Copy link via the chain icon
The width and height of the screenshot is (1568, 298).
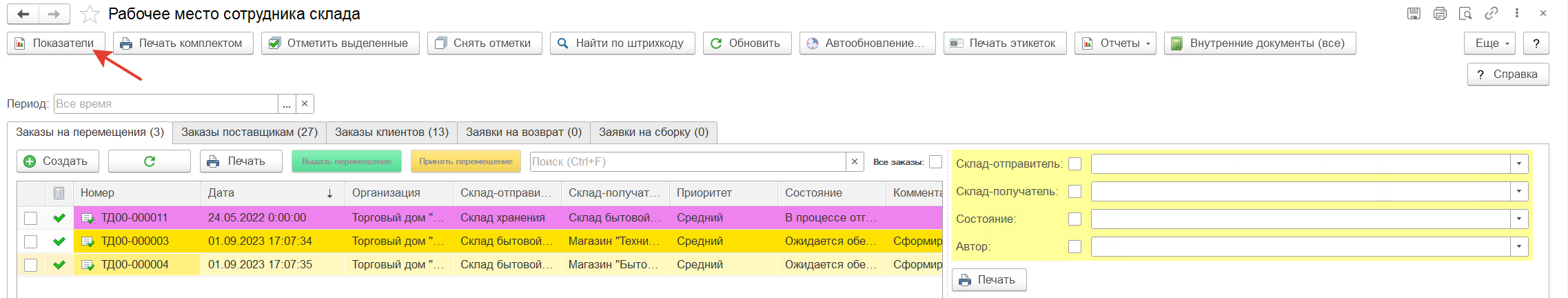(1491, 13)
